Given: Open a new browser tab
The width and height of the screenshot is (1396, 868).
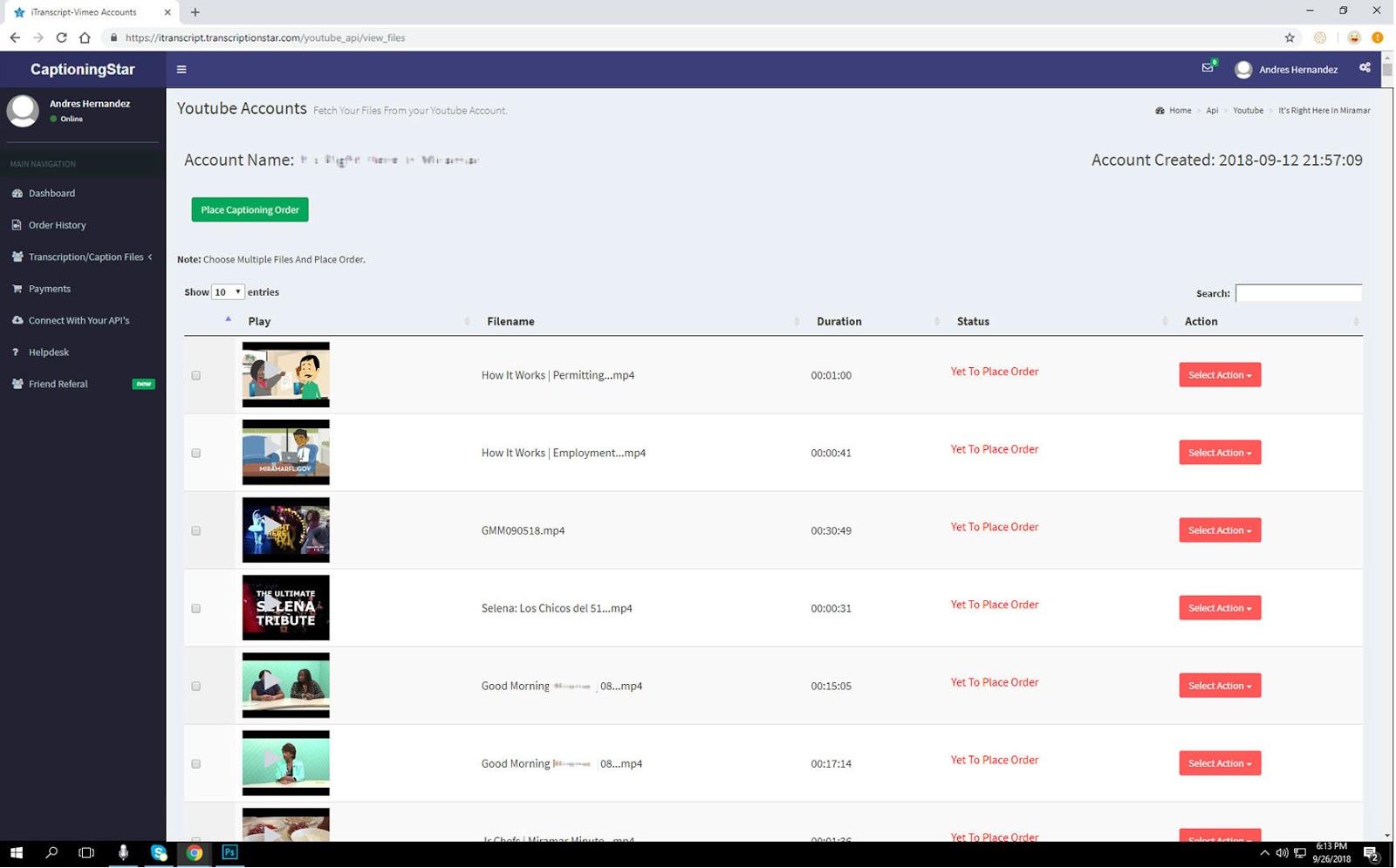Looking at the screenshot, I should click(x=195, y=12).
